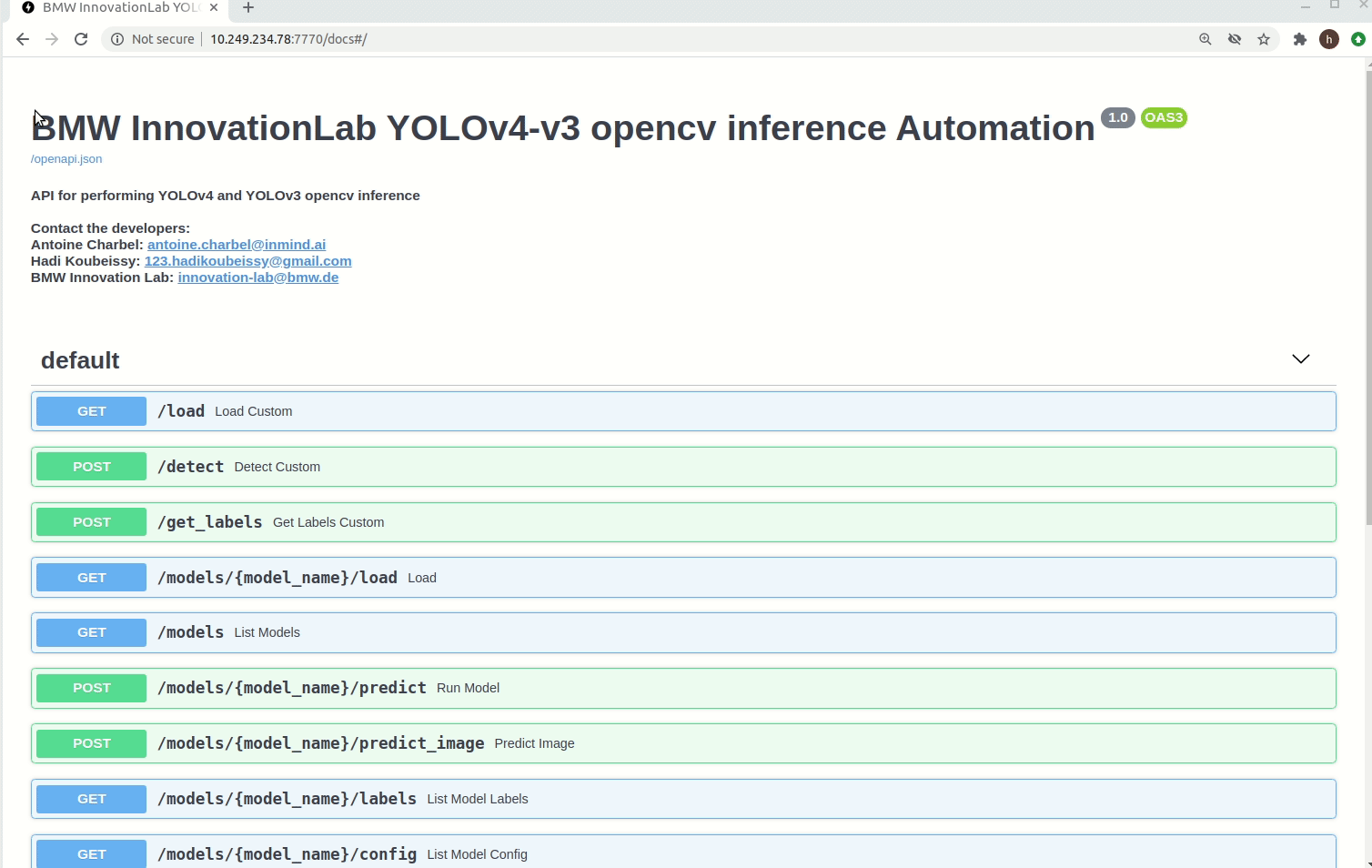Click the browser forward arrow

click(52, 39)
